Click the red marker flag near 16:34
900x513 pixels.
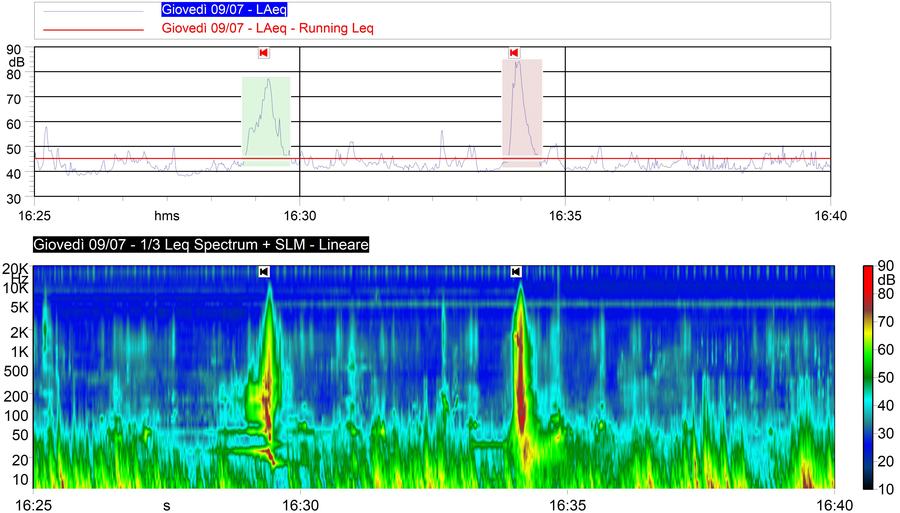click(514, 53)
